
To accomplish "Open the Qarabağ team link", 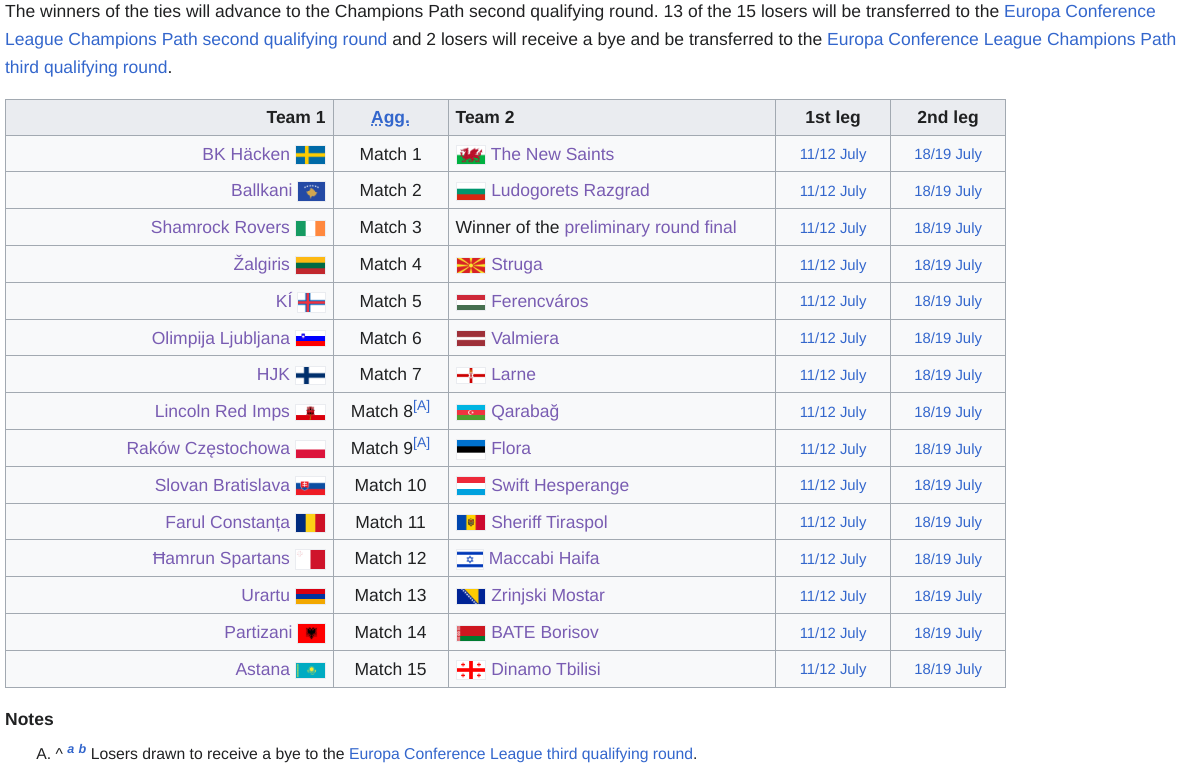I will 525,412.
